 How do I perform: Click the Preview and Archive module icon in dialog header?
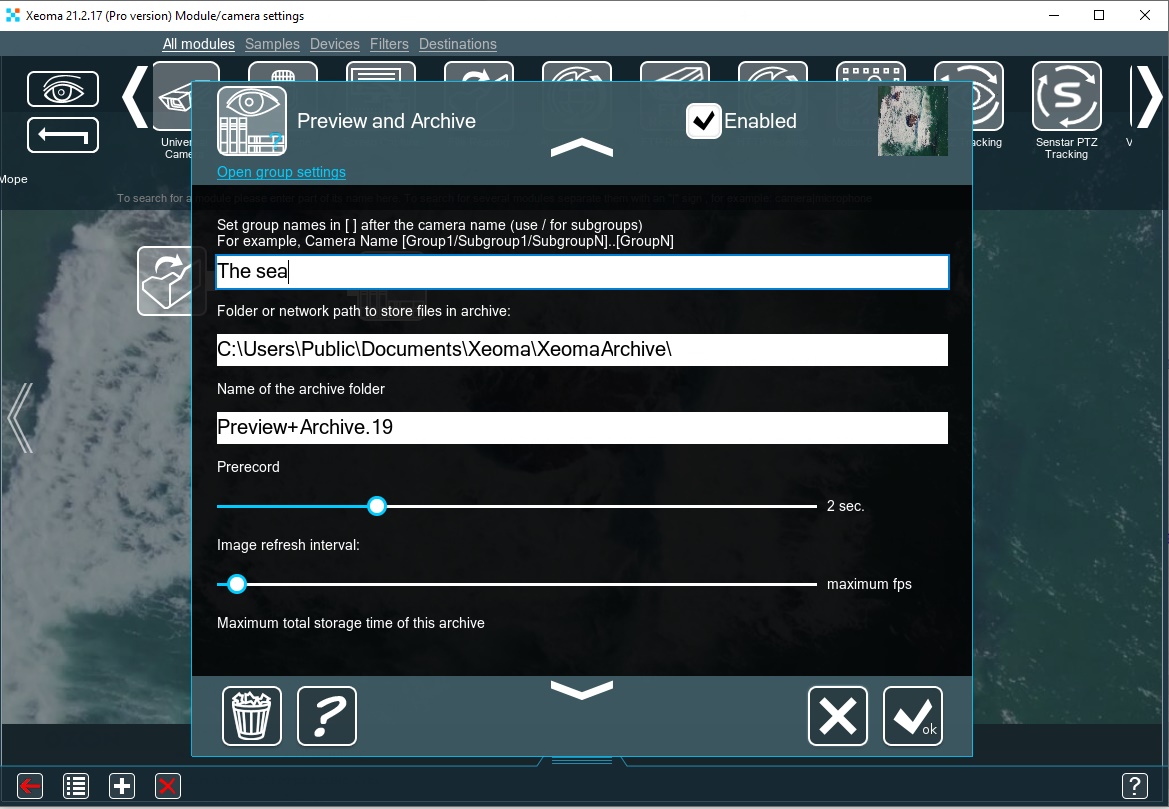(252, 121)
